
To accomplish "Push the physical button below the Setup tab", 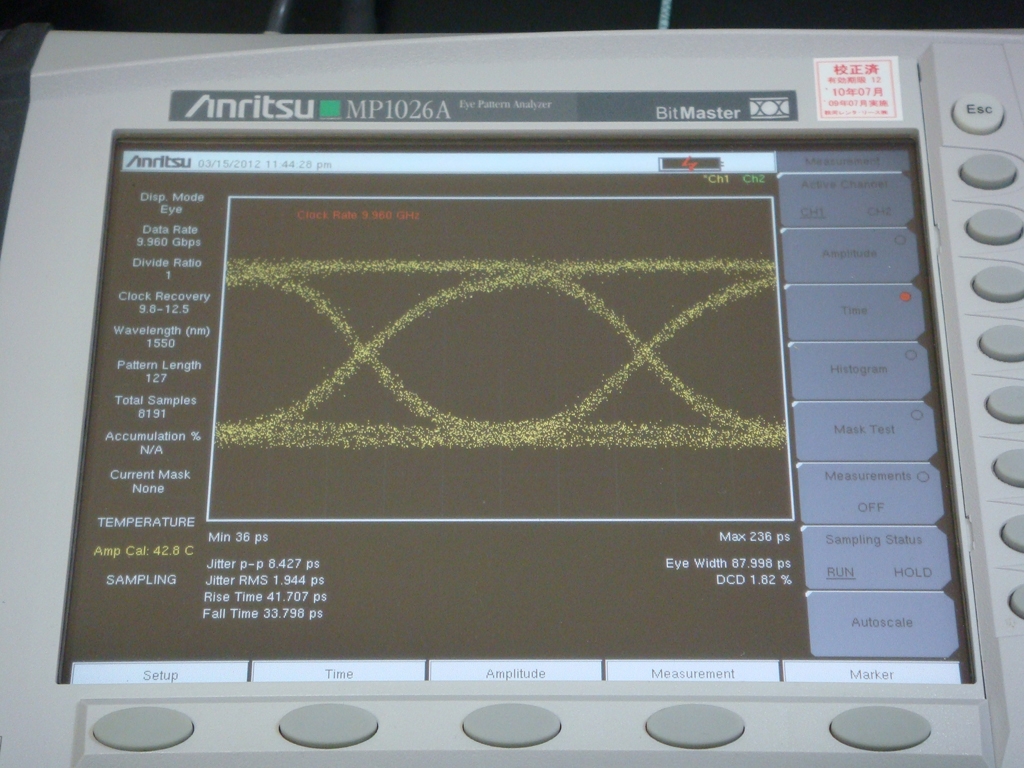I will pyautogui.click(x=143, y=728).
